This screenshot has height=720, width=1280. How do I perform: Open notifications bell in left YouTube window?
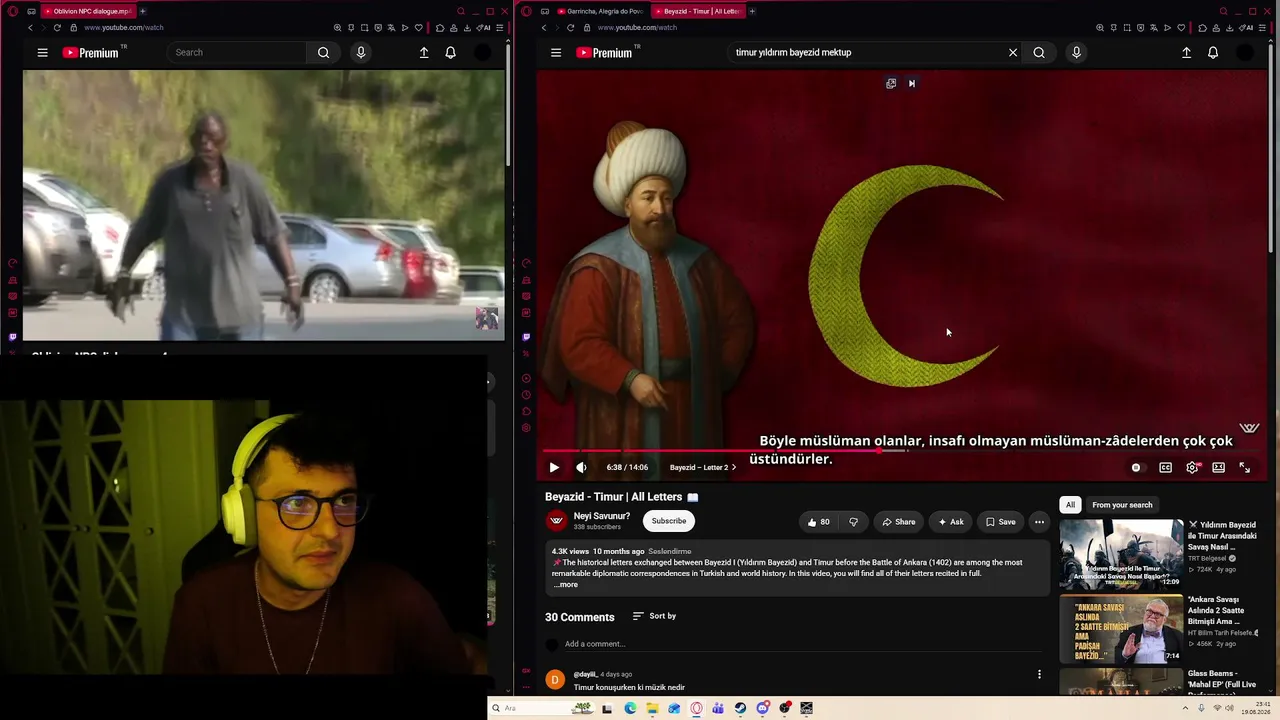pyautogui.click(x=450, y=53)
